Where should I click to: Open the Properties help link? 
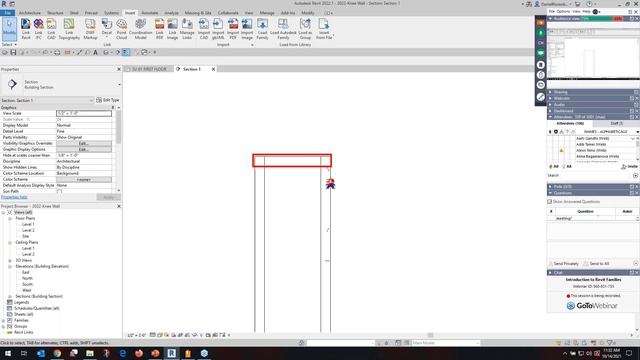point(14,197)
